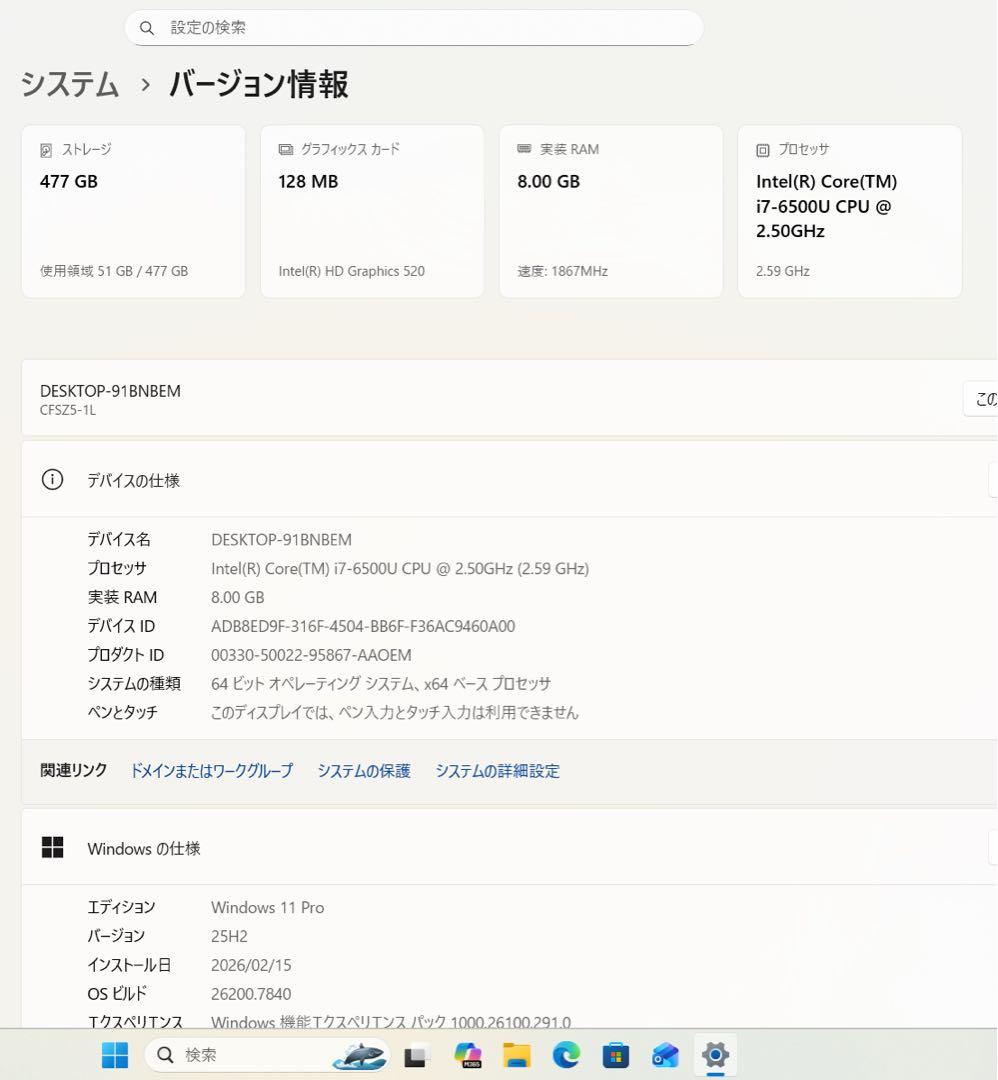Click the Settings gear taskbar icon

716,1055
